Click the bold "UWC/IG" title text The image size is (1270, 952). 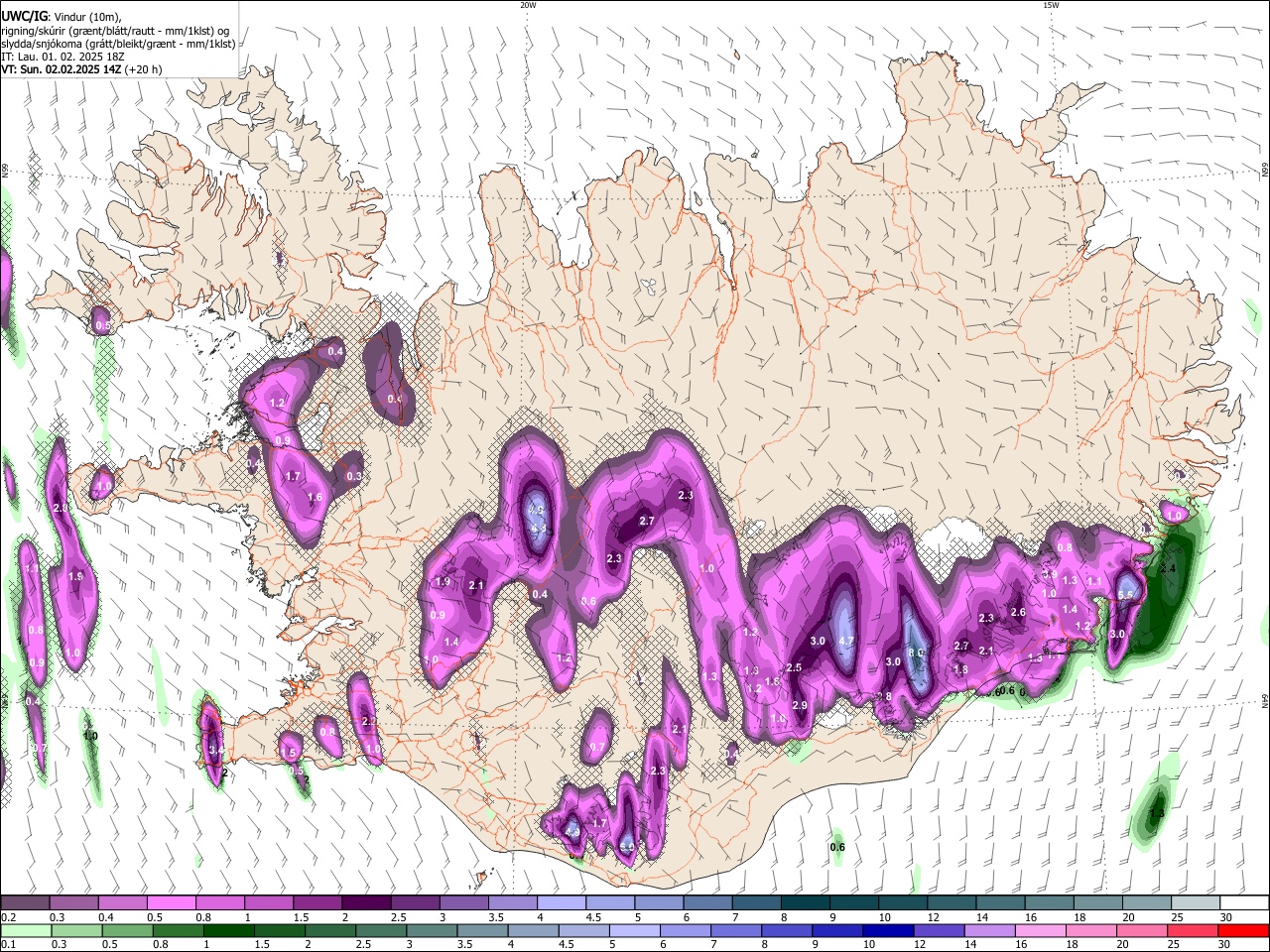(x=24, y=17)
